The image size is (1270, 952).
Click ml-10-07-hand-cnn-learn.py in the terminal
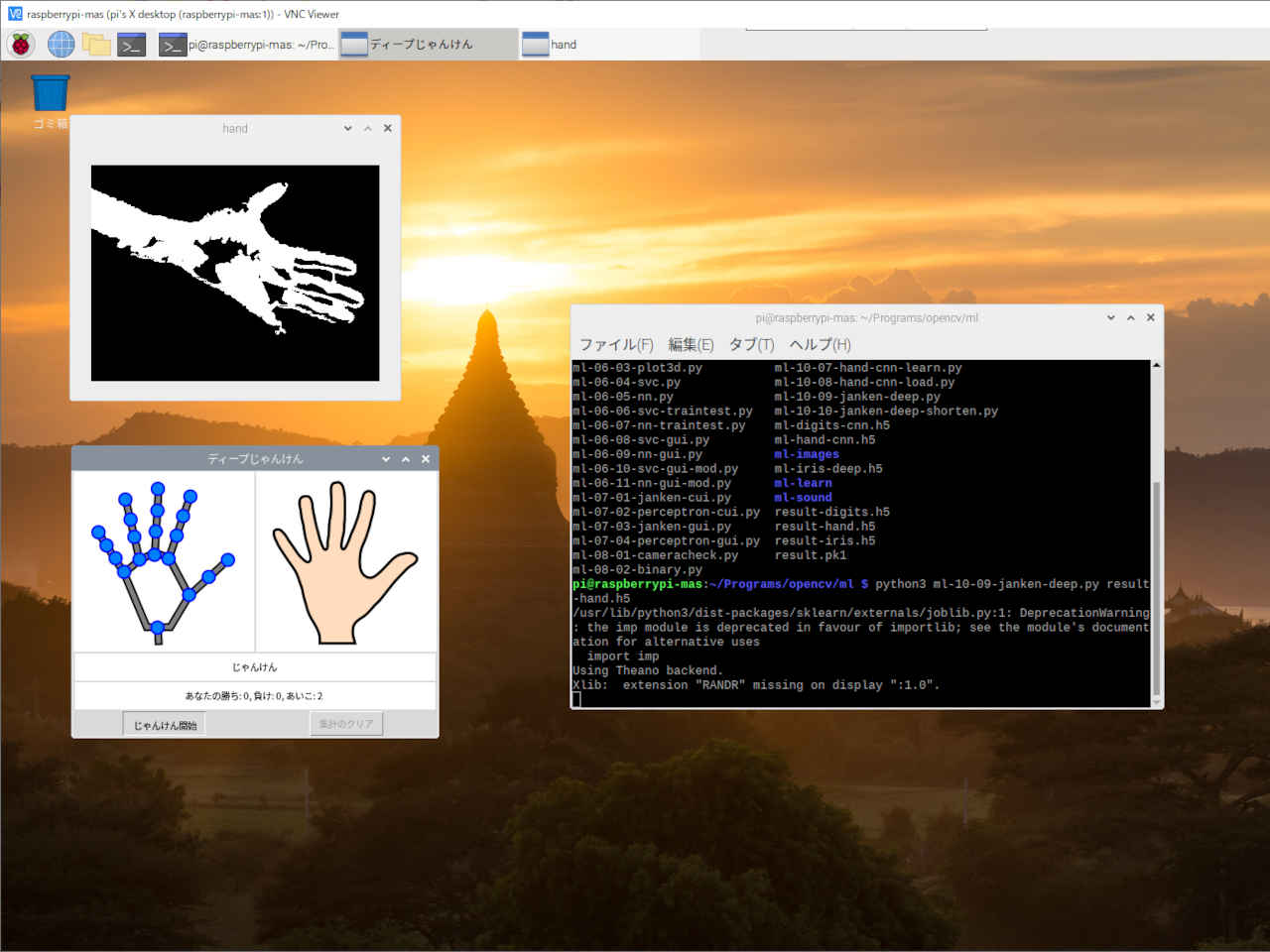[x=868, y=368]
